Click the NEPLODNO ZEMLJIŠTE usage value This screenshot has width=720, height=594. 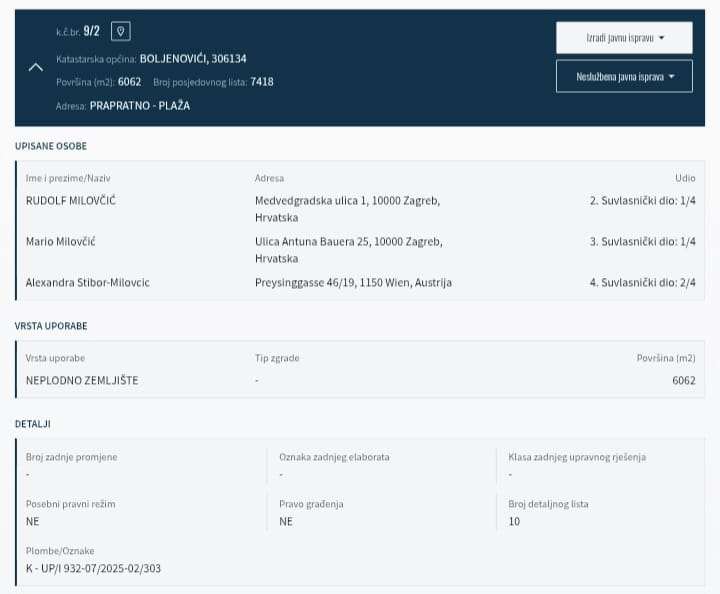coord(82,380)
